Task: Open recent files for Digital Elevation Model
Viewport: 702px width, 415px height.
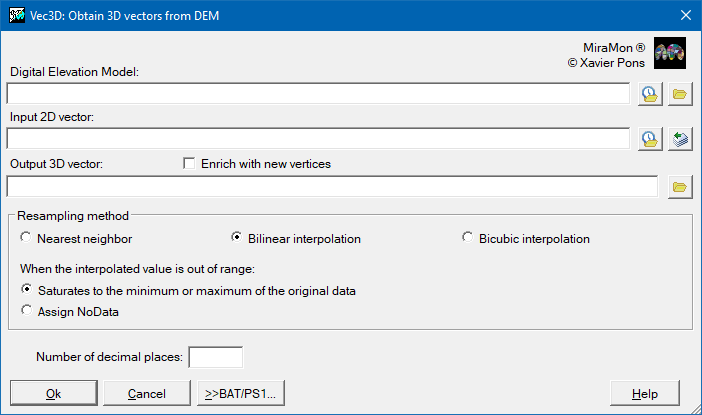Action: click(650, 94)
